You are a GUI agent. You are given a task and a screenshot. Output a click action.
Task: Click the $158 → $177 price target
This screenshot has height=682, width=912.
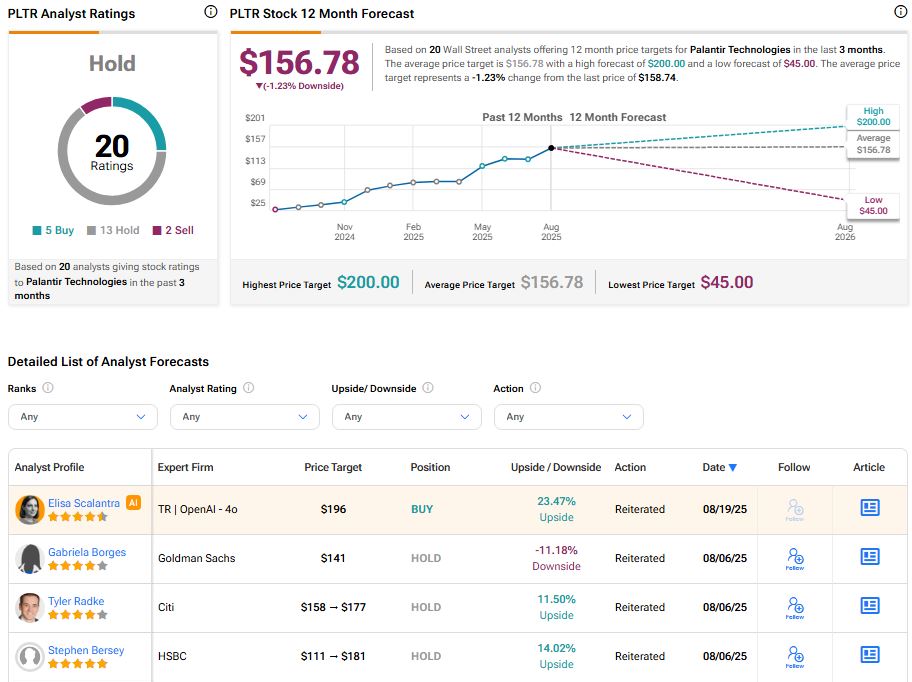click(333, 607)
